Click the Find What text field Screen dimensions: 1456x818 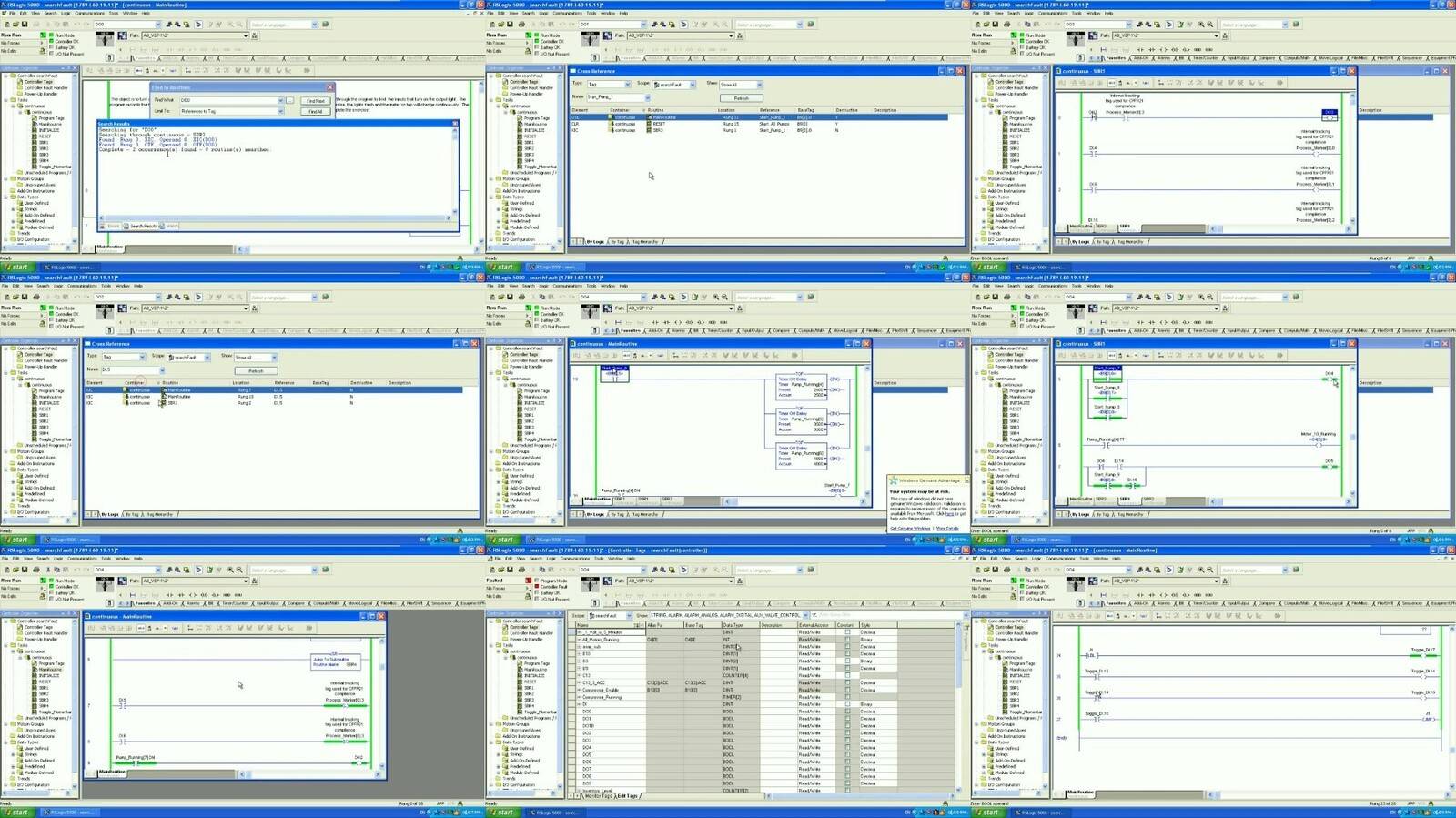pyautogui.click(x=227, y=100)
